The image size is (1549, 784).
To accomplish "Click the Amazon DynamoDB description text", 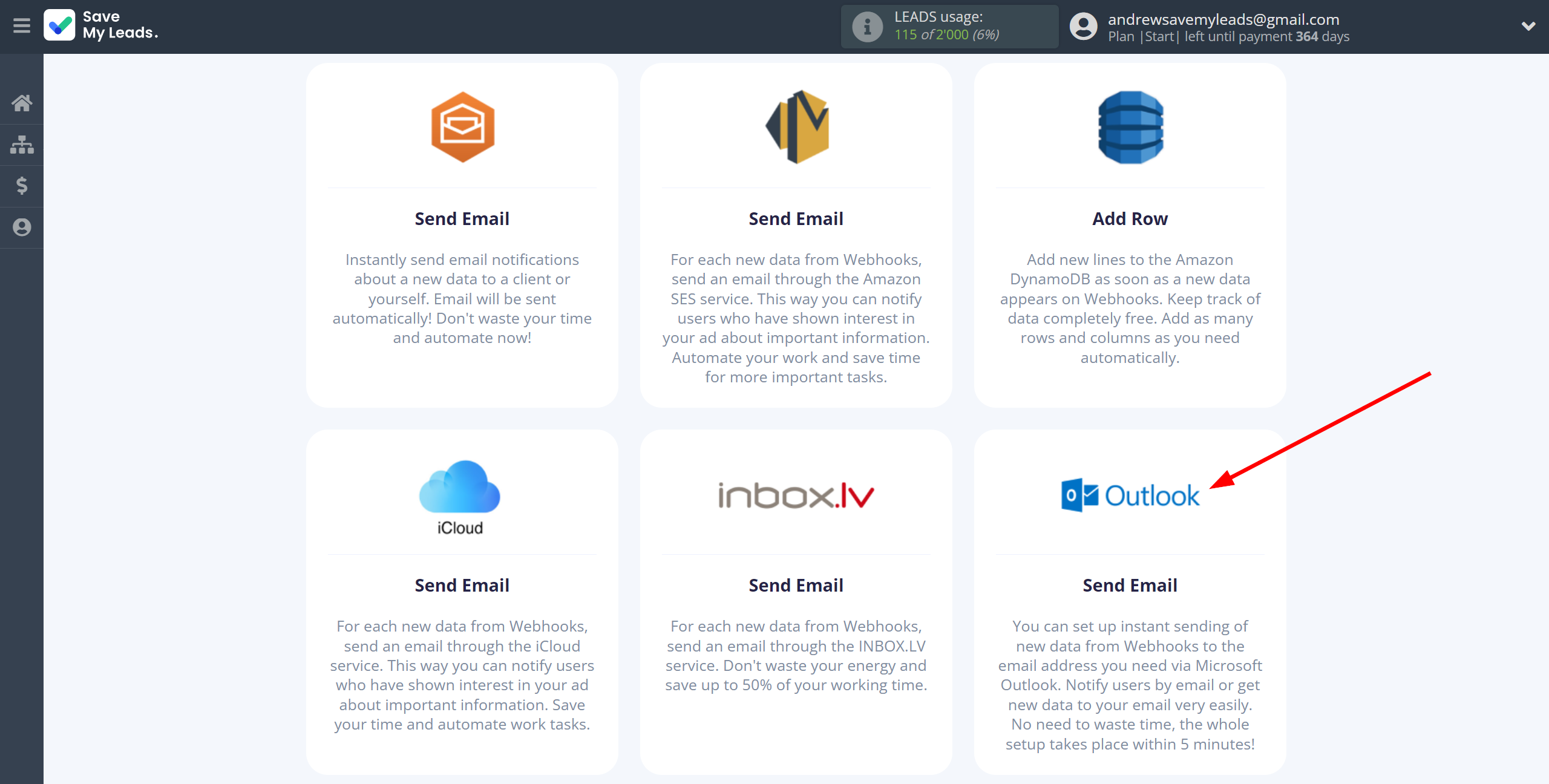I will pos(1130,309).
